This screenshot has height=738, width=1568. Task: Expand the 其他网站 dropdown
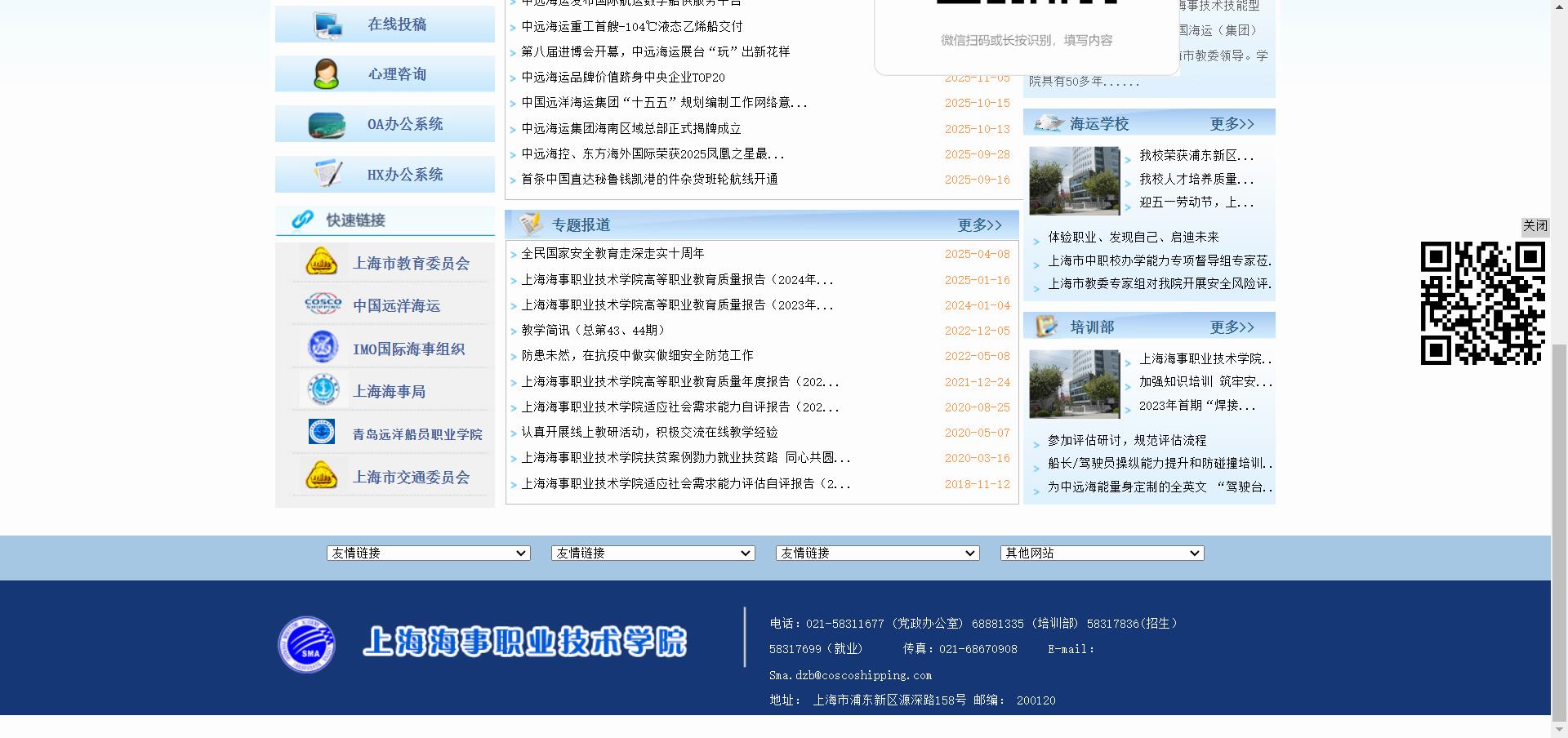[1101, 553]
